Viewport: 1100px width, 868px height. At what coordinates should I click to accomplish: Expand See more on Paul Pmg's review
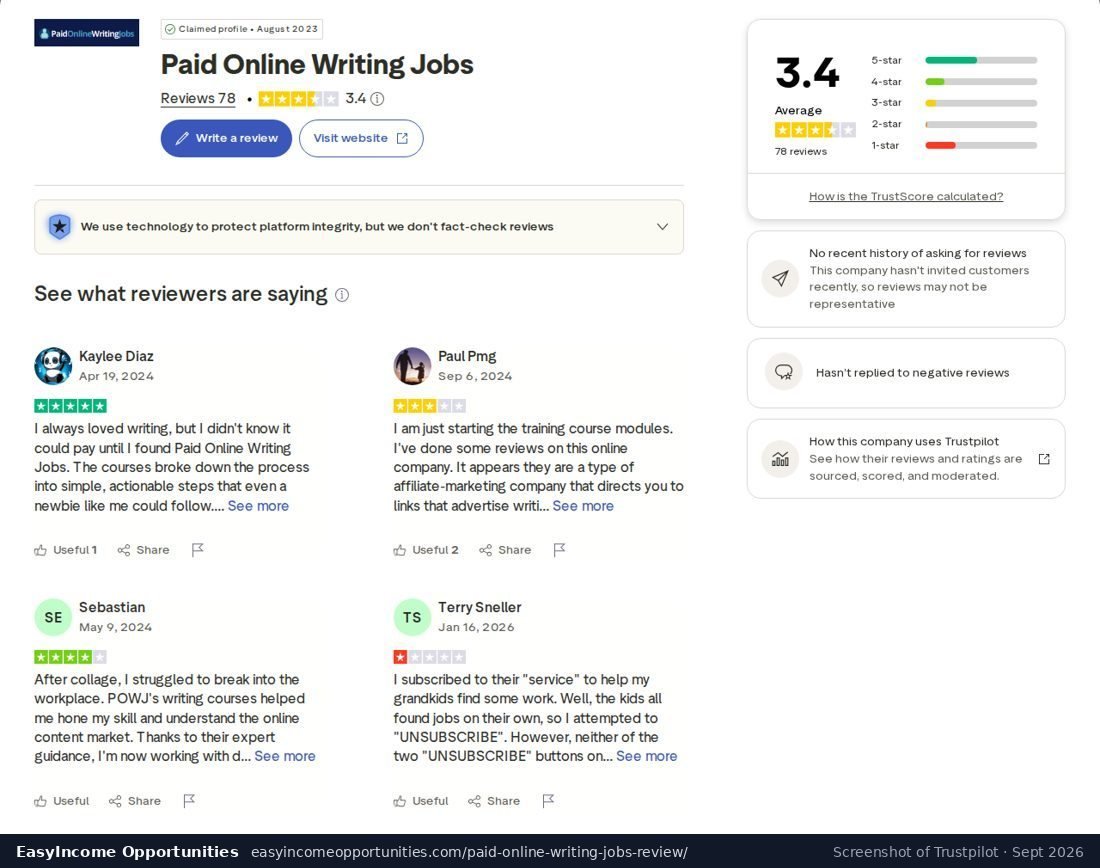tap(583, 506)
